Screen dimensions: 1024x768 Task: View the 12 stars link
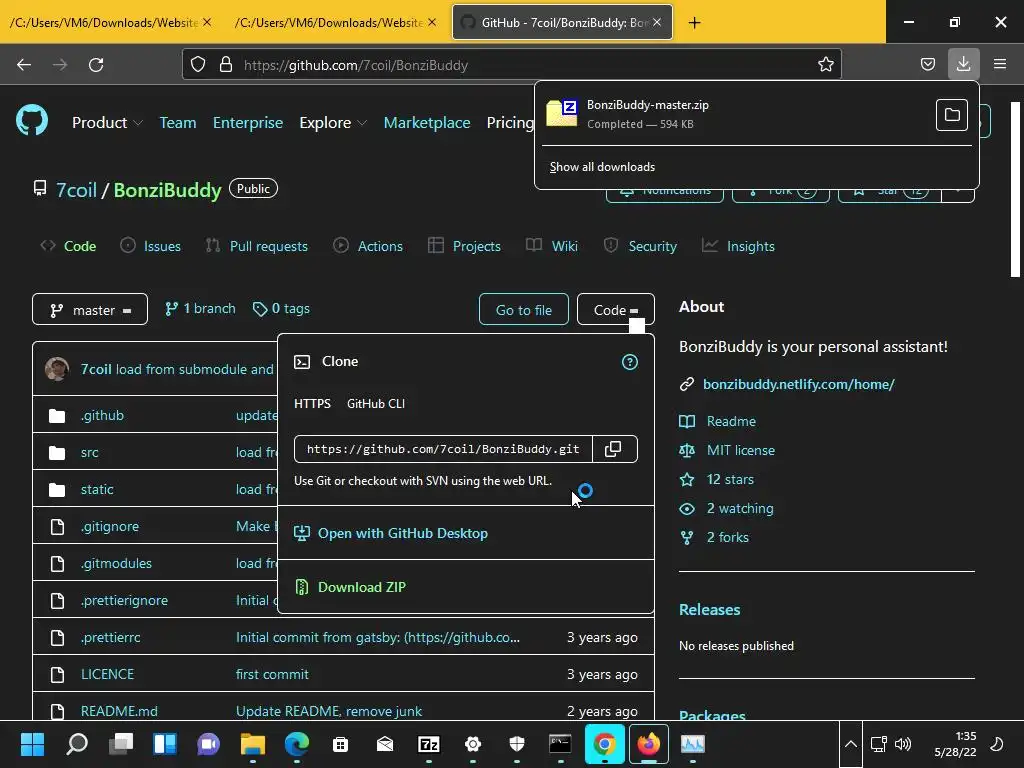pyautogui.click(x=730, y=479)
